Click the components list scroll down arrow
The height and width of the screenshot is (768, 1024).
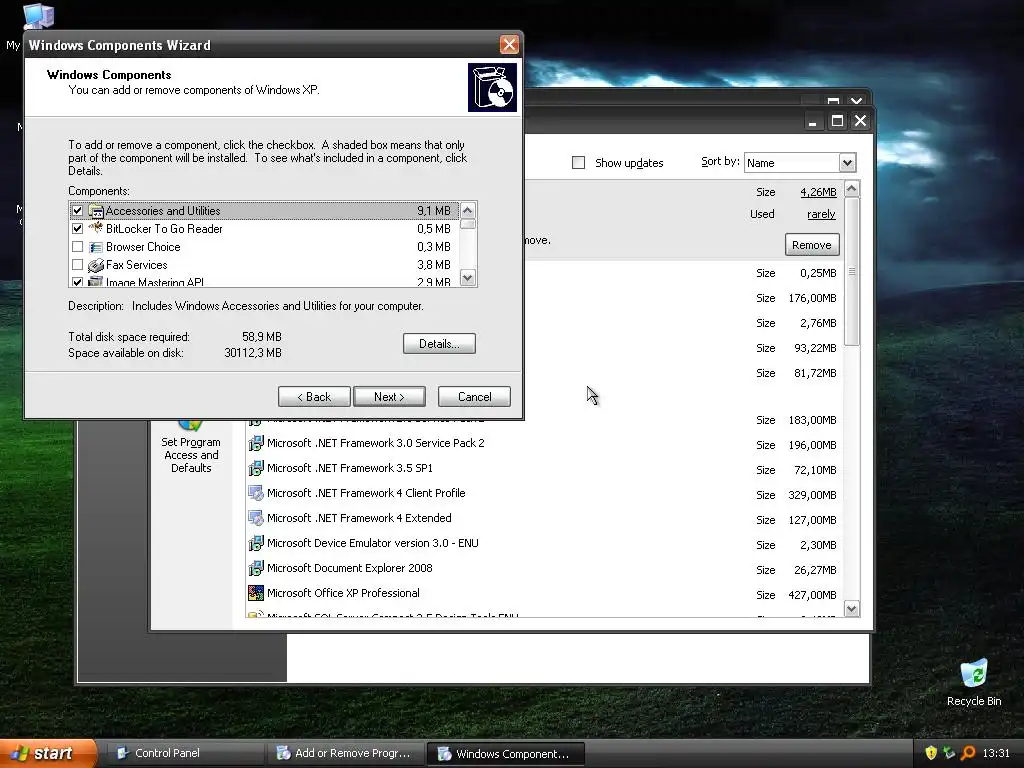[x=468, y=278]
